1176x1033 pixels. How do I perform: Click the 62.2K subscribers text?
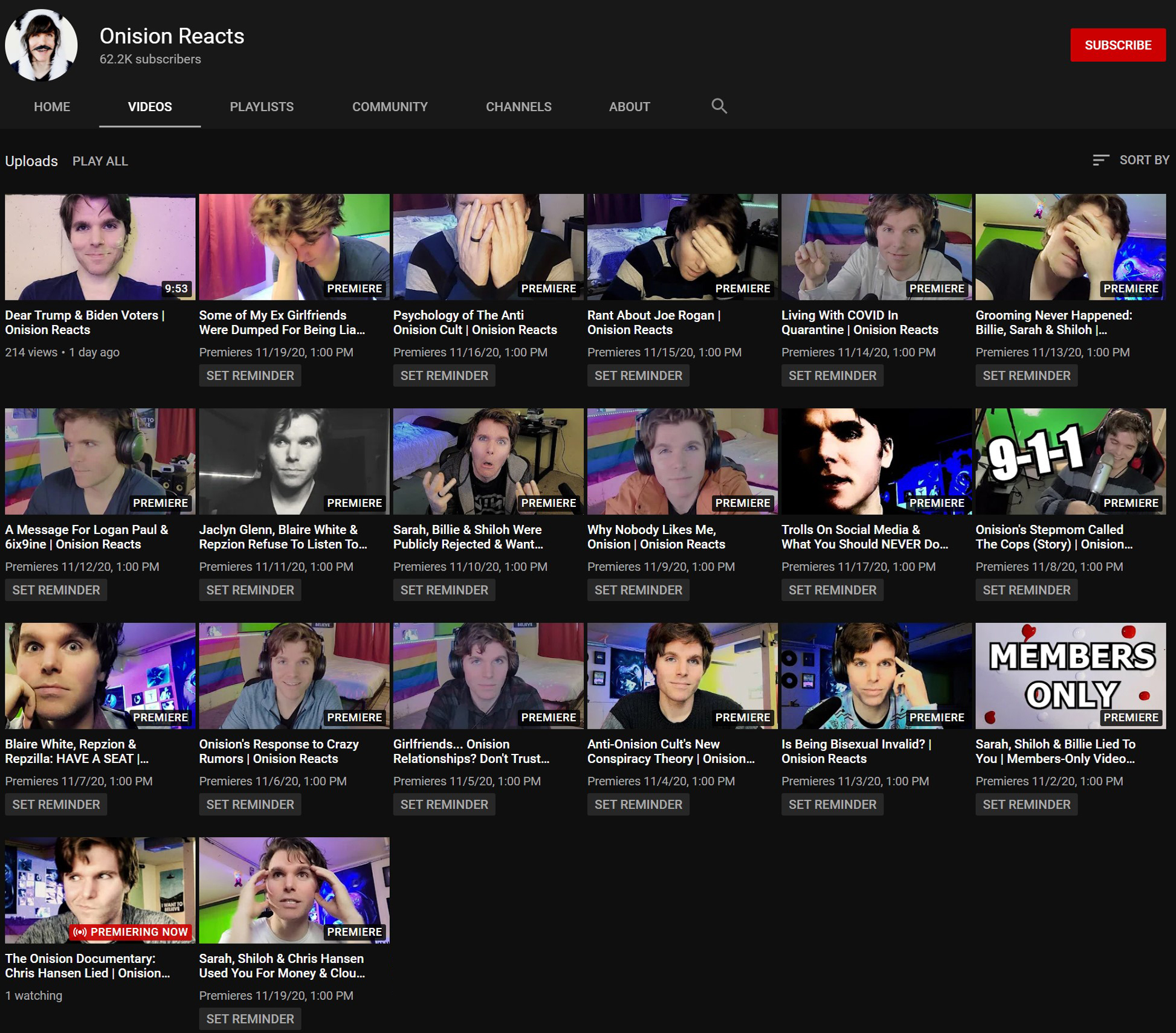150,59
